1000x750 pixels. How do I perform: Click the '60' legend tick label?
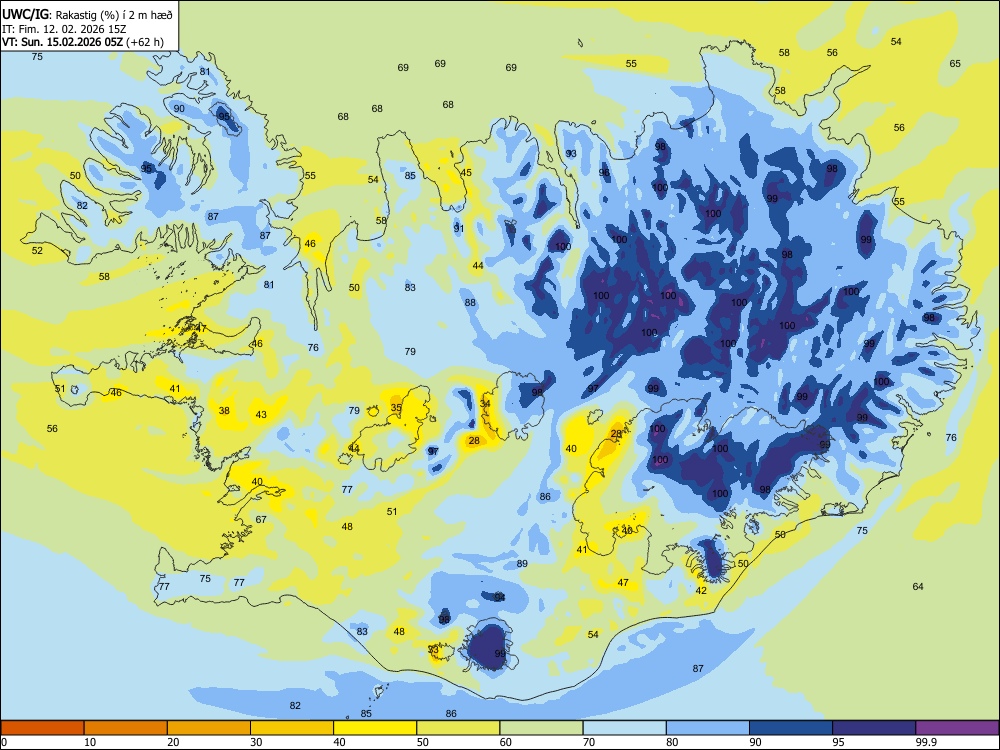point(506,742)
